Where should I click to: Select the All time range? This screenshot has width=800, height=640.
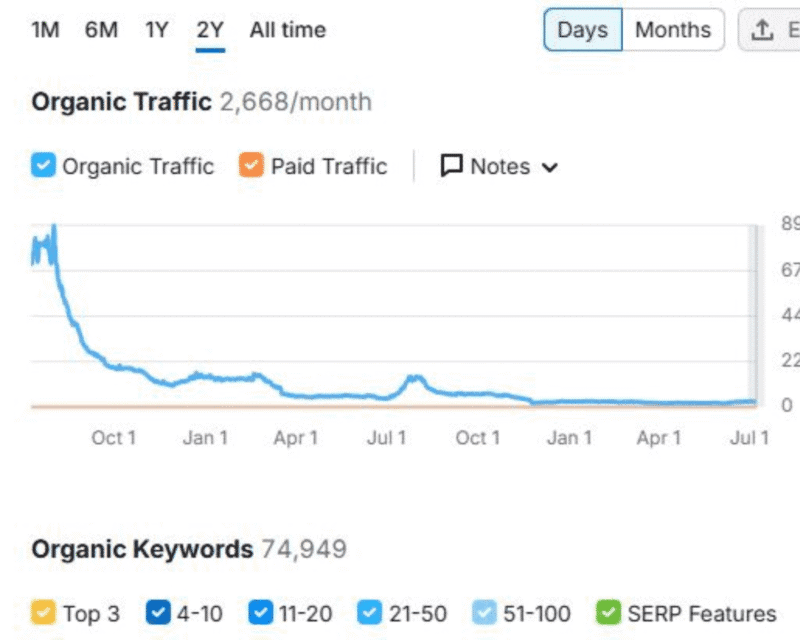pyautogui.click(x=288, y=30)
